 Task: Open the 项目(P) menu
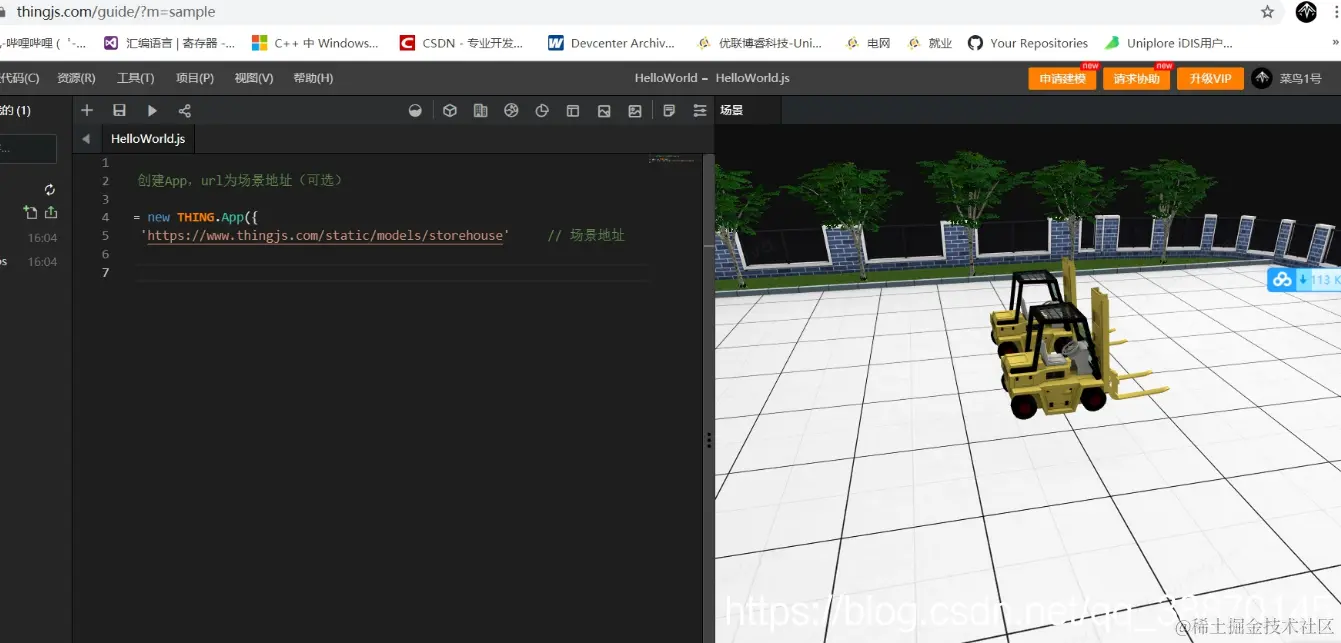tap(194, 78)
